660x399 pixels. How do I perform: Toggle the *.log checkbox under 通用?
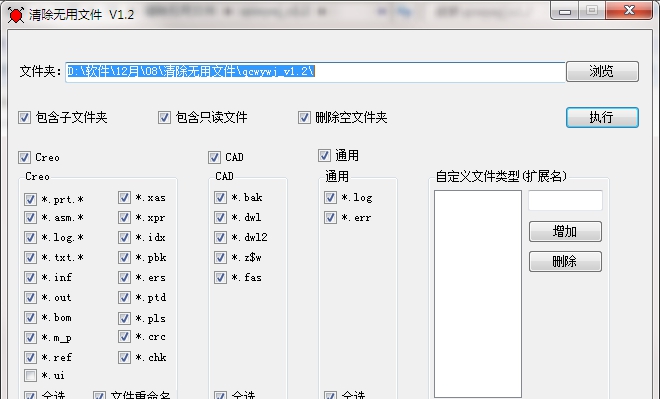click(330, 197)
